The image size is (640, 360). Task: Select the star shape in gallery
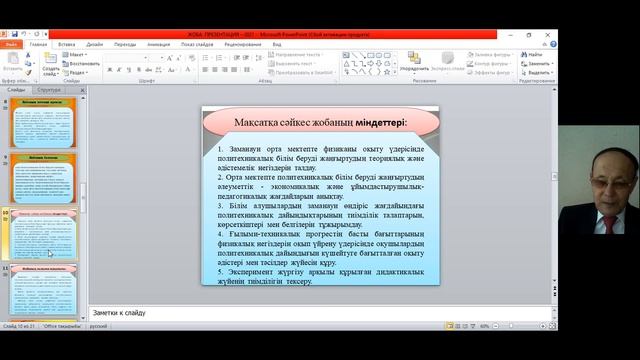point(387,72)
